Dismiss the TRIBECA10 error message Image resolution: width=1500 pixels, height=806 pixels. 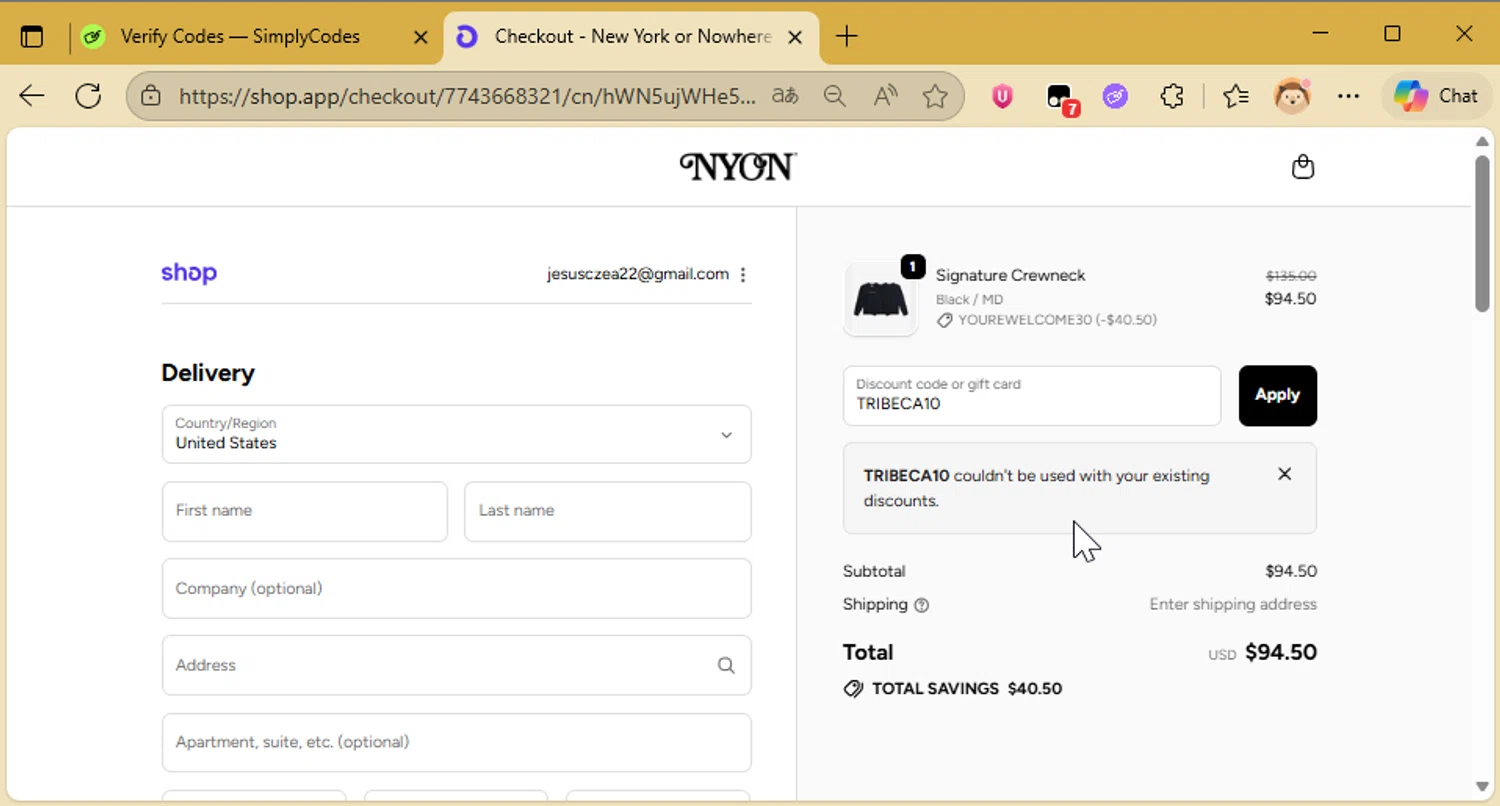pyautogui.click(x=1285, y=474)
